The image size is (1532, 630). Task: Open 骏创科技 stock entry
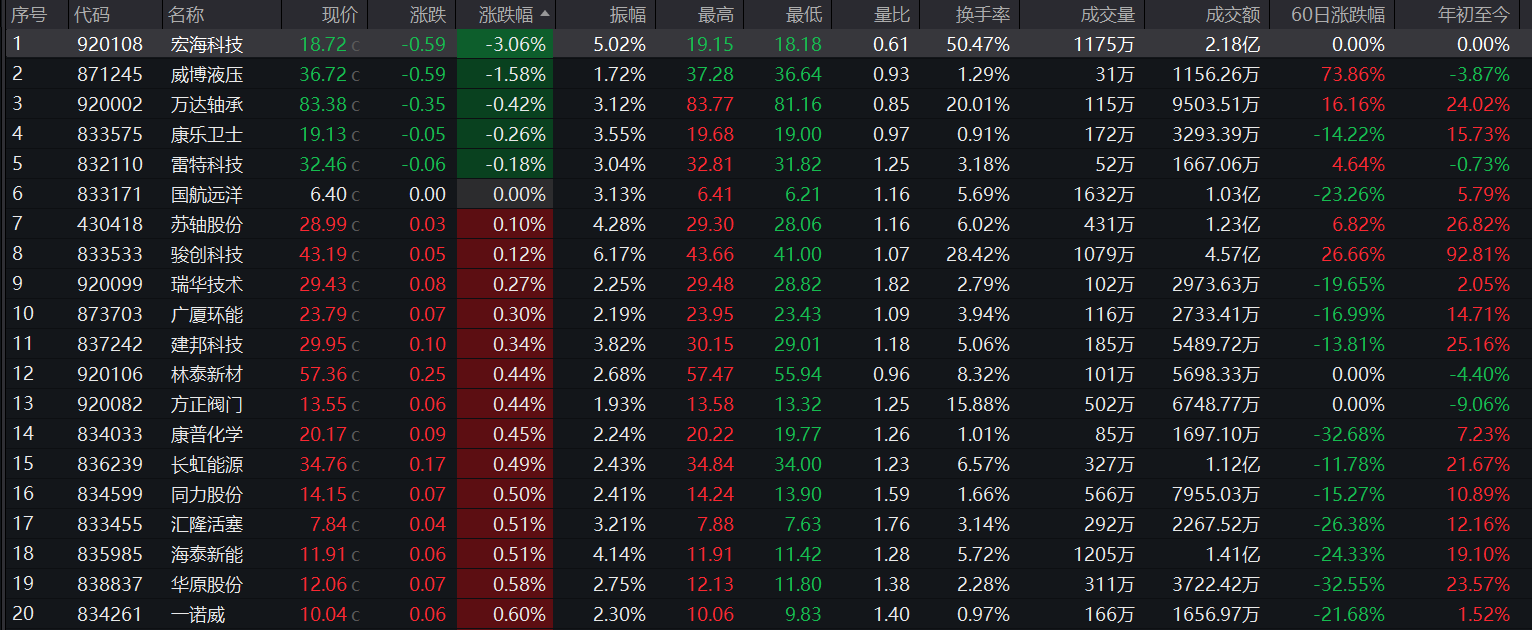(x=207, y=254)
